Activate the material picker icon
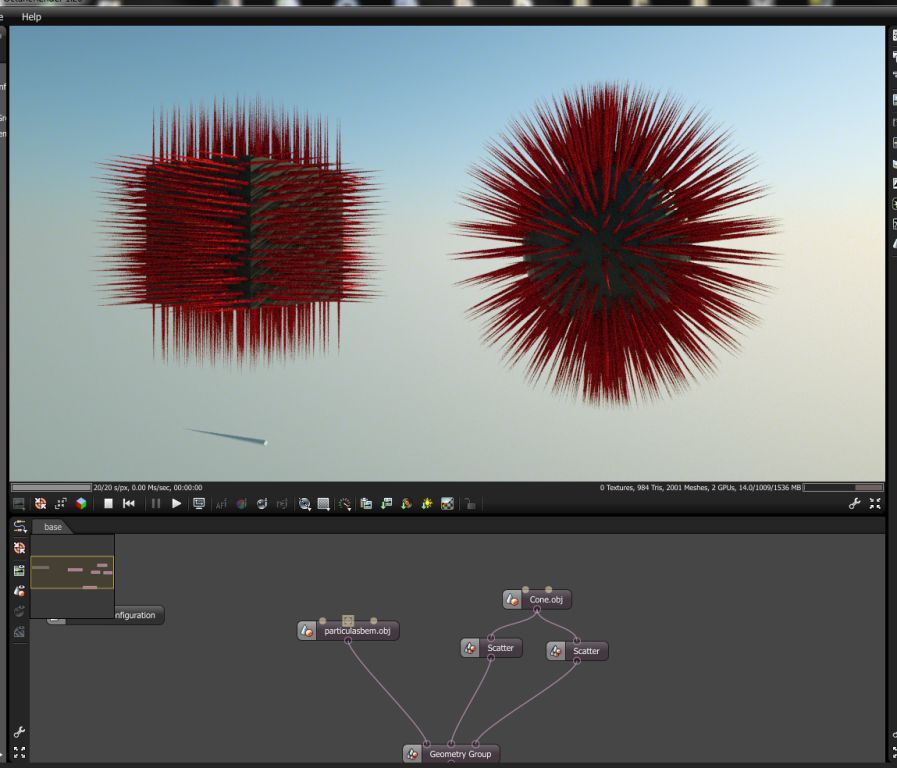The image size is (897, 768). pos(242,504)
